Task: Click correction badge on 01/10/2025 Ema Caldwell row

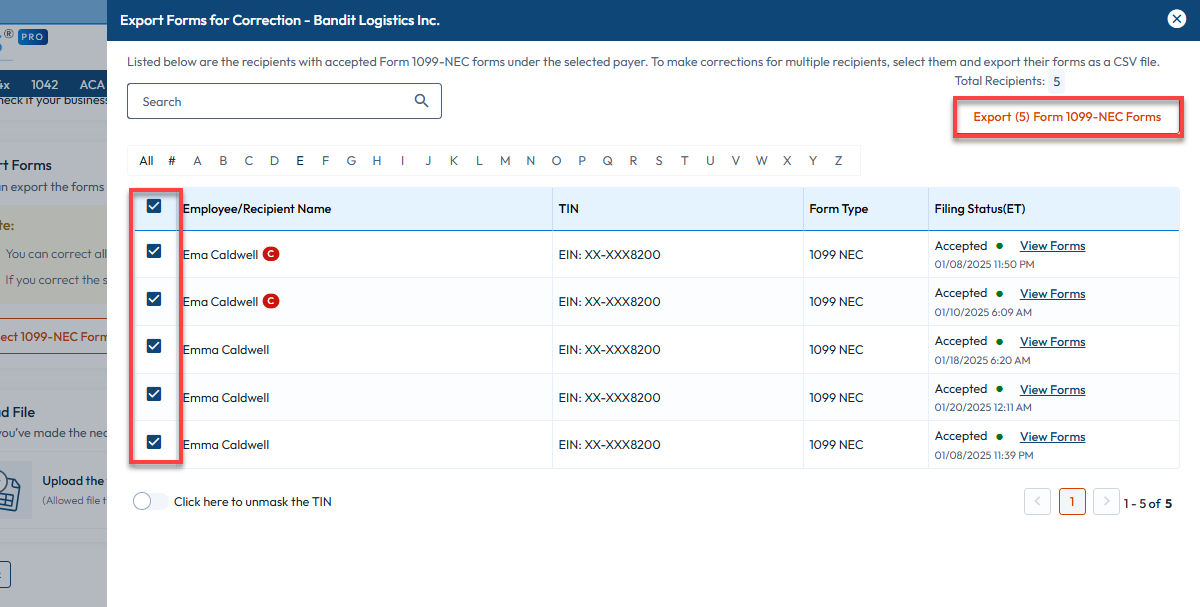Action: pos(271,301)
